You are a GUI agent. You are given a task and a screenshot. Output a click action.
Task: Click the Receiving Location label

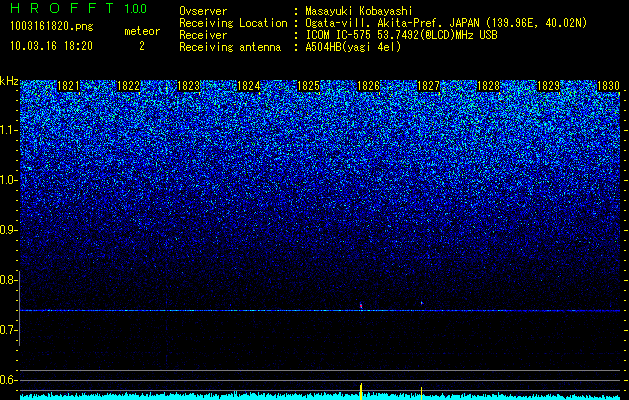(233, 23)
